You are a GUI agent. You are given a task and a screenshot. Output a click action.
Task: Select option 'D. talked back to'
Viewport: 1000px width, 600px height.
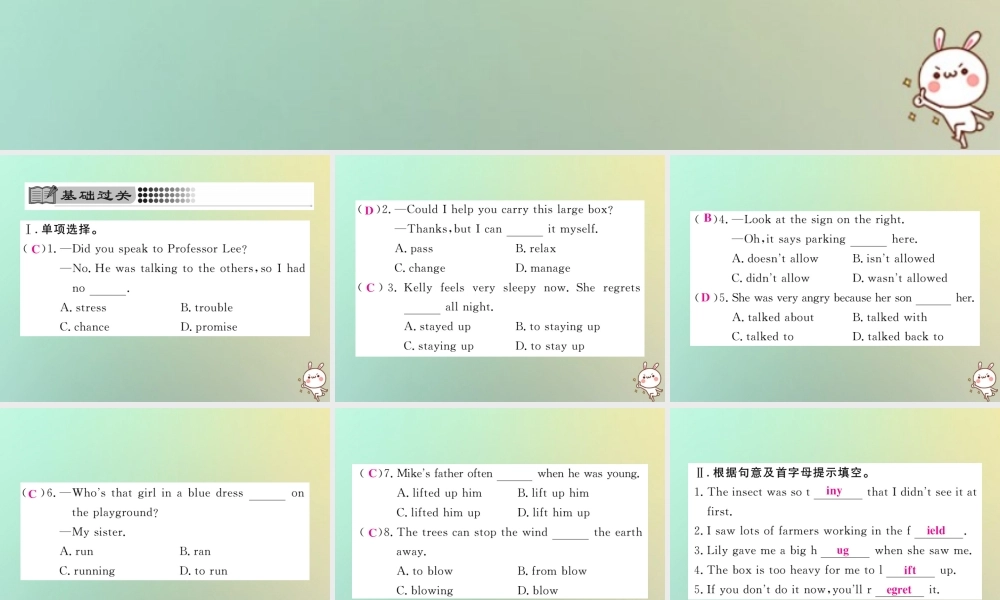click(898, 337)
